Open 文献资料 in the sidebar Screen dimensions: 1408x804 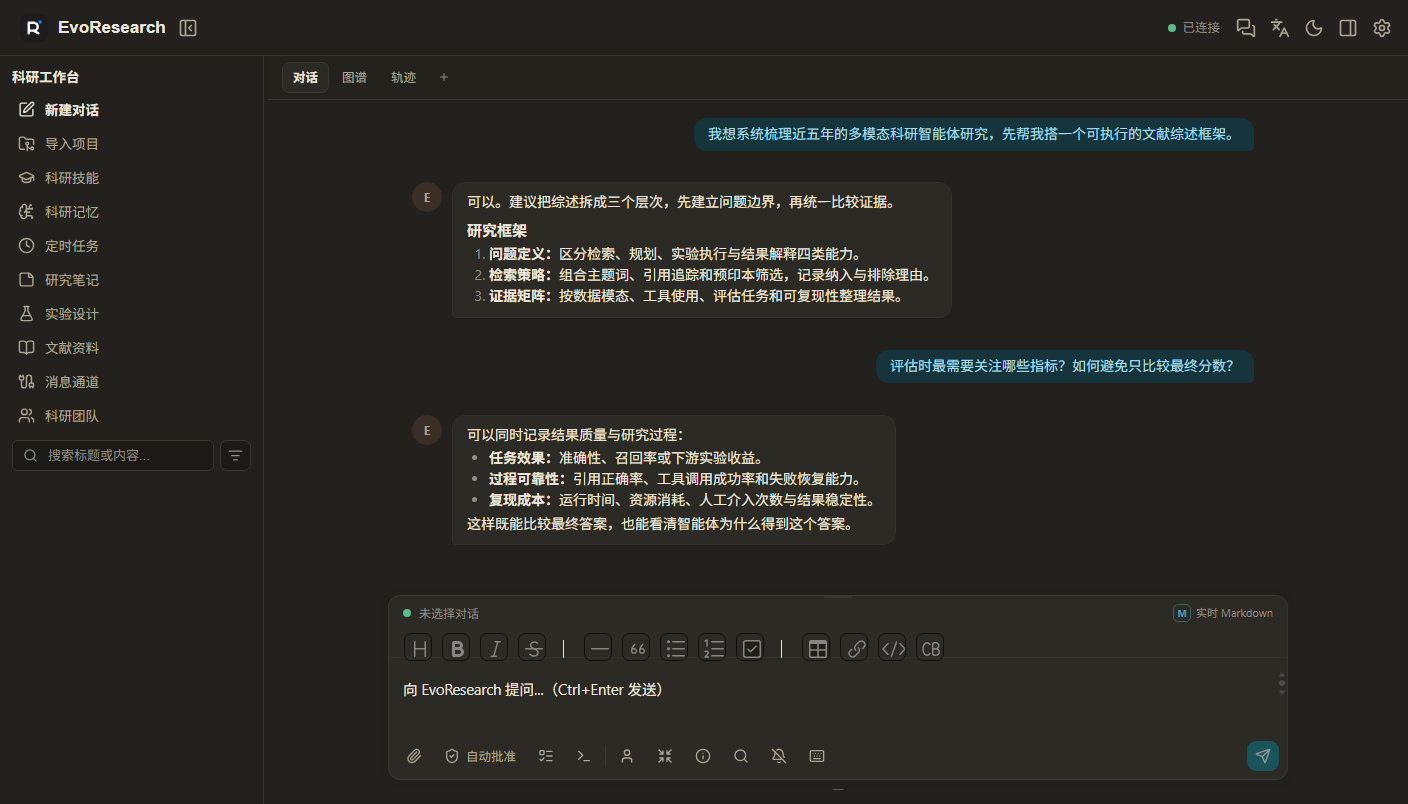tap(131, 348)
